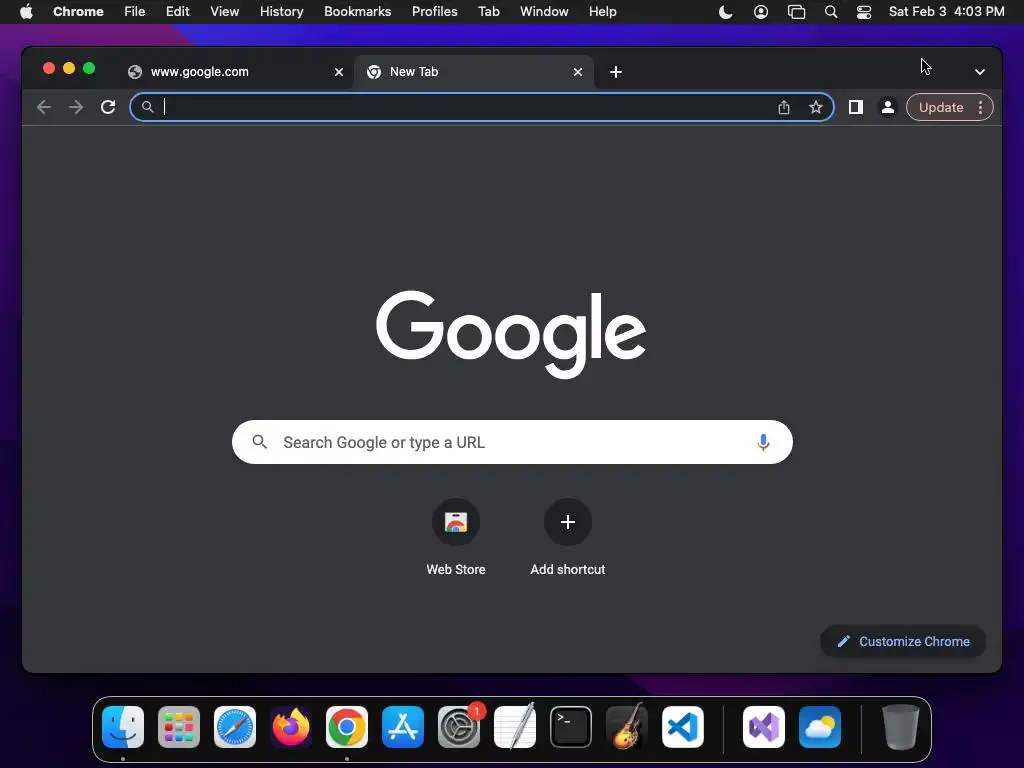Open System Preferences from the Dock

[x=458, y=727]
